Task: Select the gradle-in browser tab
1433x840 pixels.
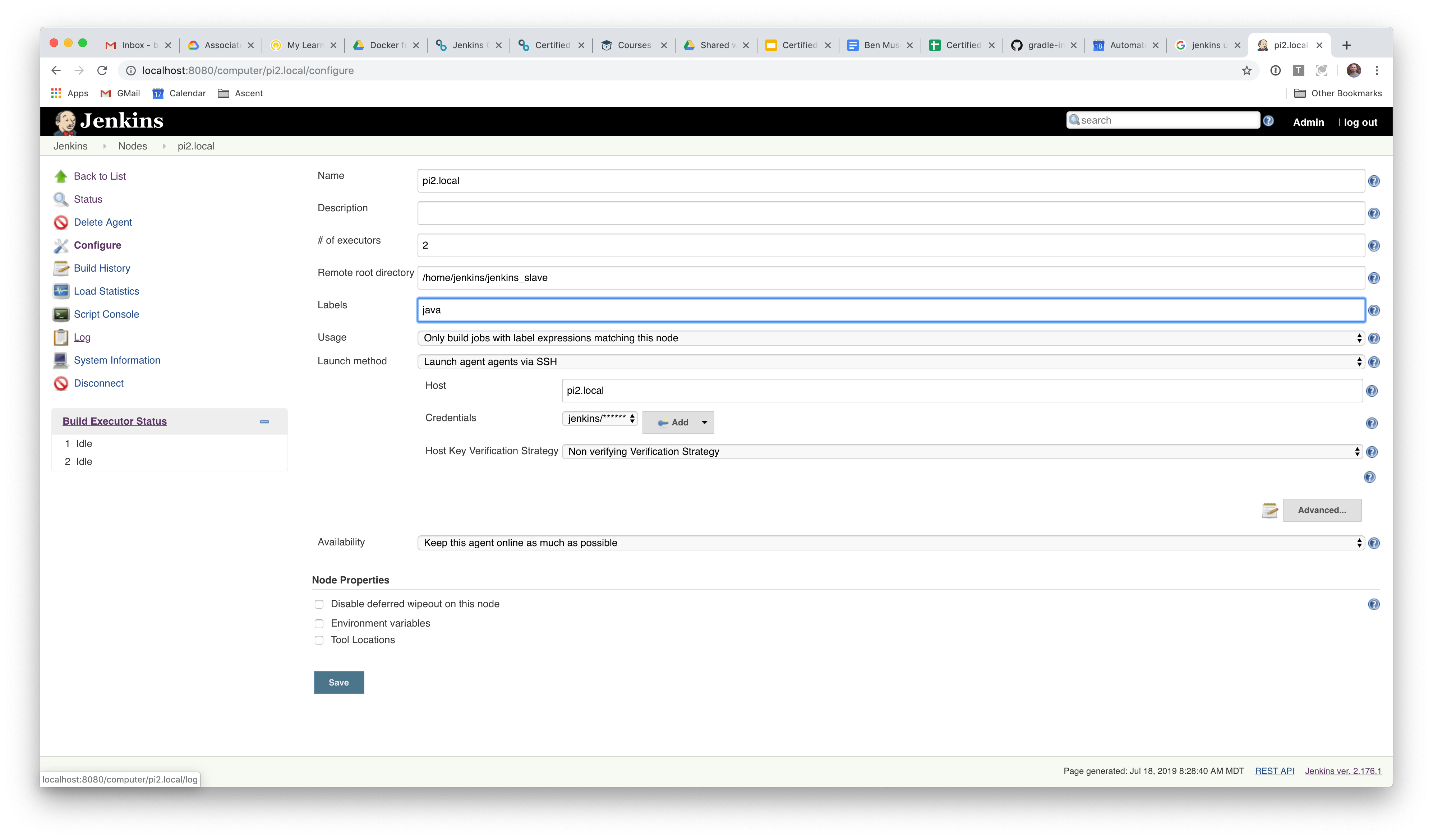Action: pos(1043,45)
